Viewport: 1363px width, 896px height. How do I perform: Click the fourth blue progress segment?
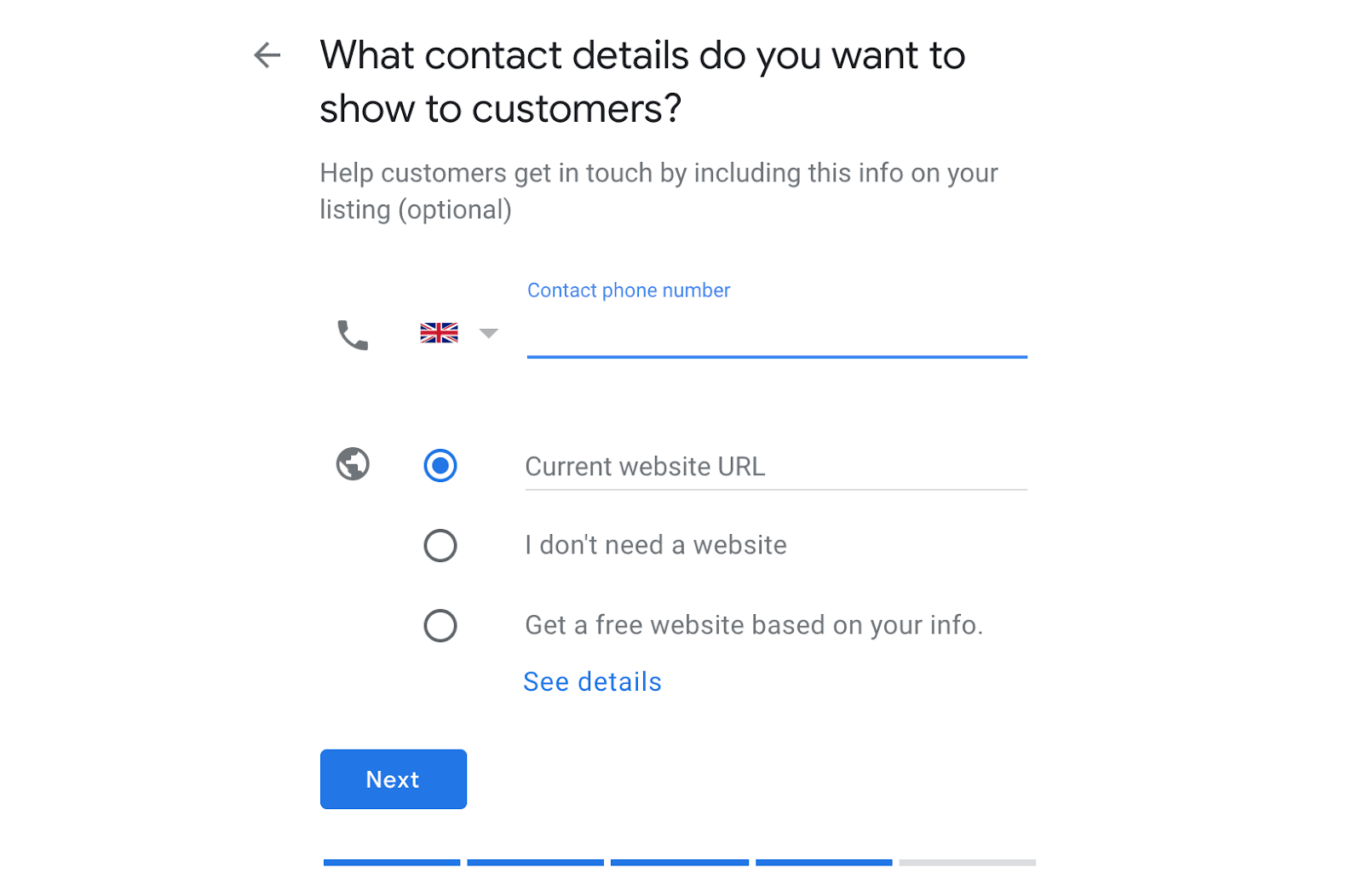point(824,863)
